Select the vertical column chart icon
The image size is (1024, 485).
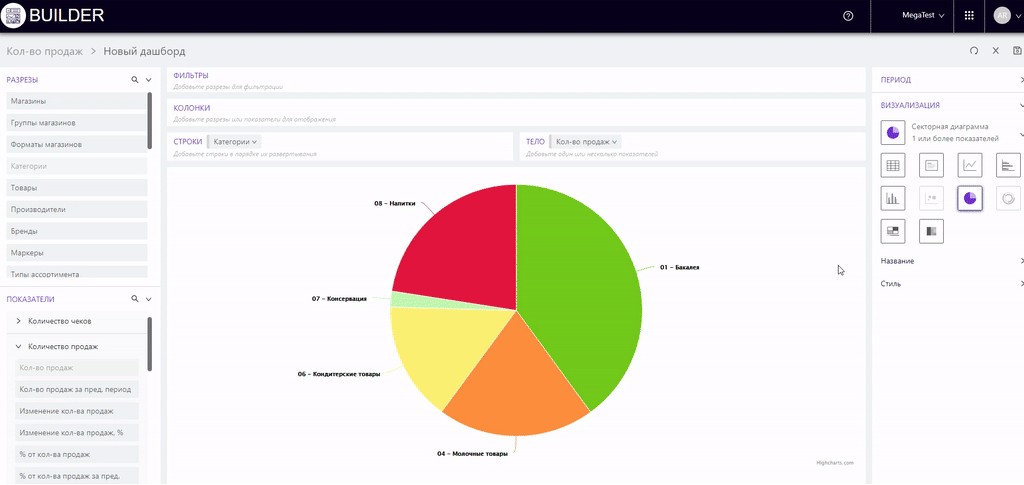coord(893,198)
